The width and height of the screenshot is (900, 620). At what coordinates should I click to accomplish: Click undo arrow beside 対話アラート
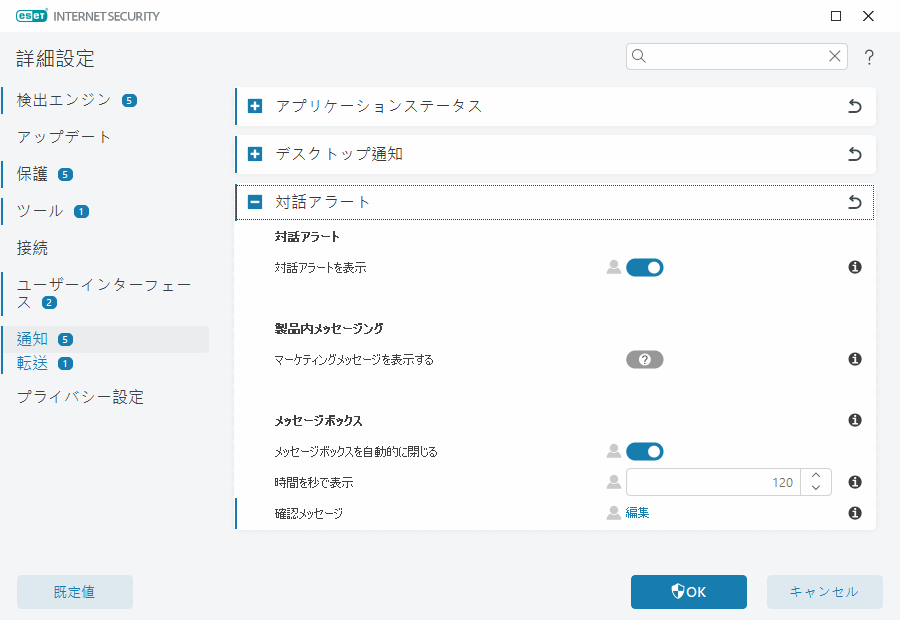855,201
